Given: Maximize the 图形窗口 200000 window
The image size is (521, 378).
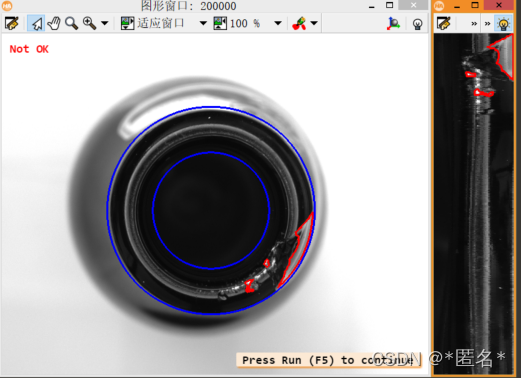Looking at the screenshot, I should (389, 5).
